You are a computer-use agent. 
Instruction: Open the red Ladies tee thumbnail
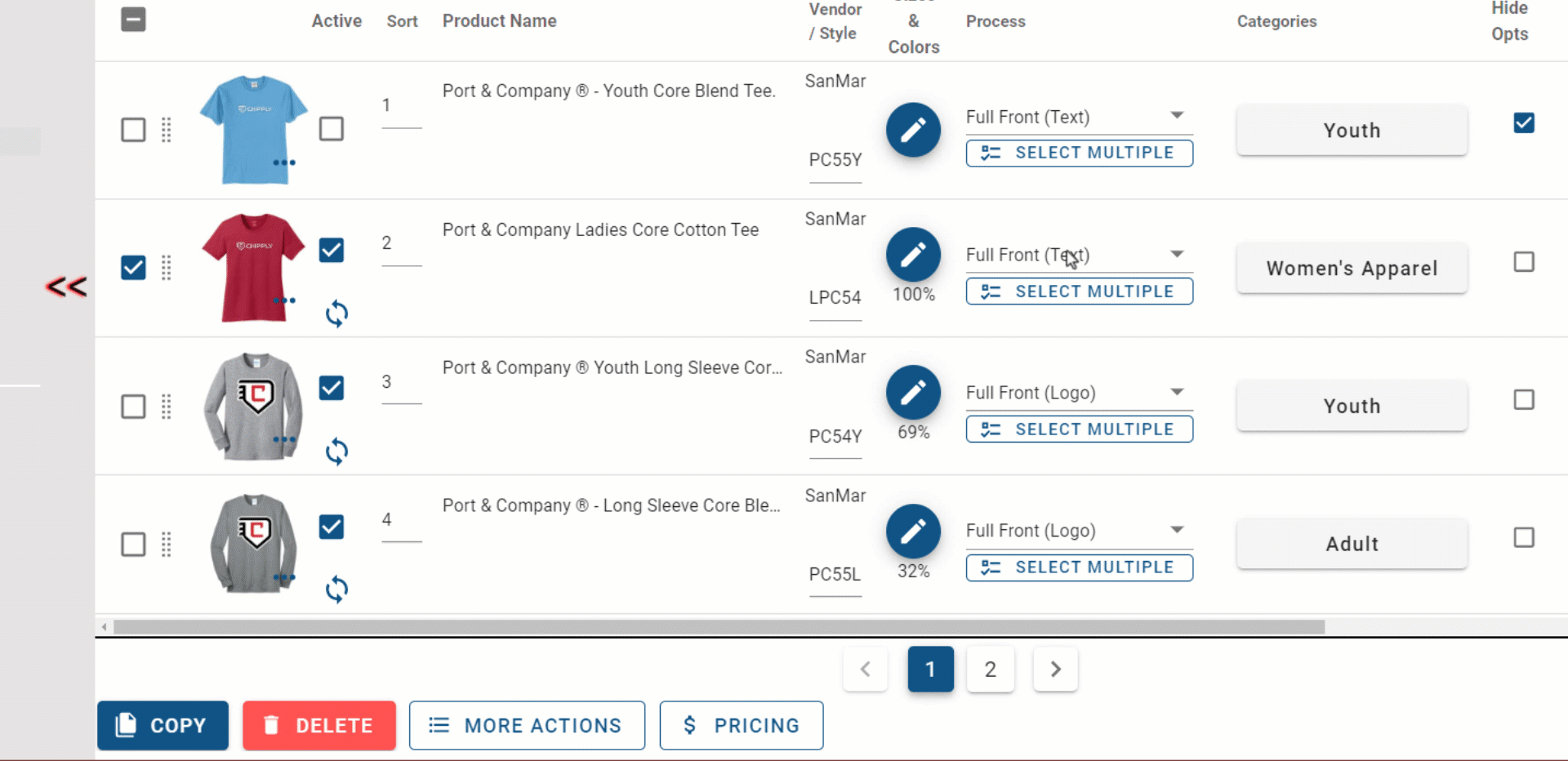(254, 268)
